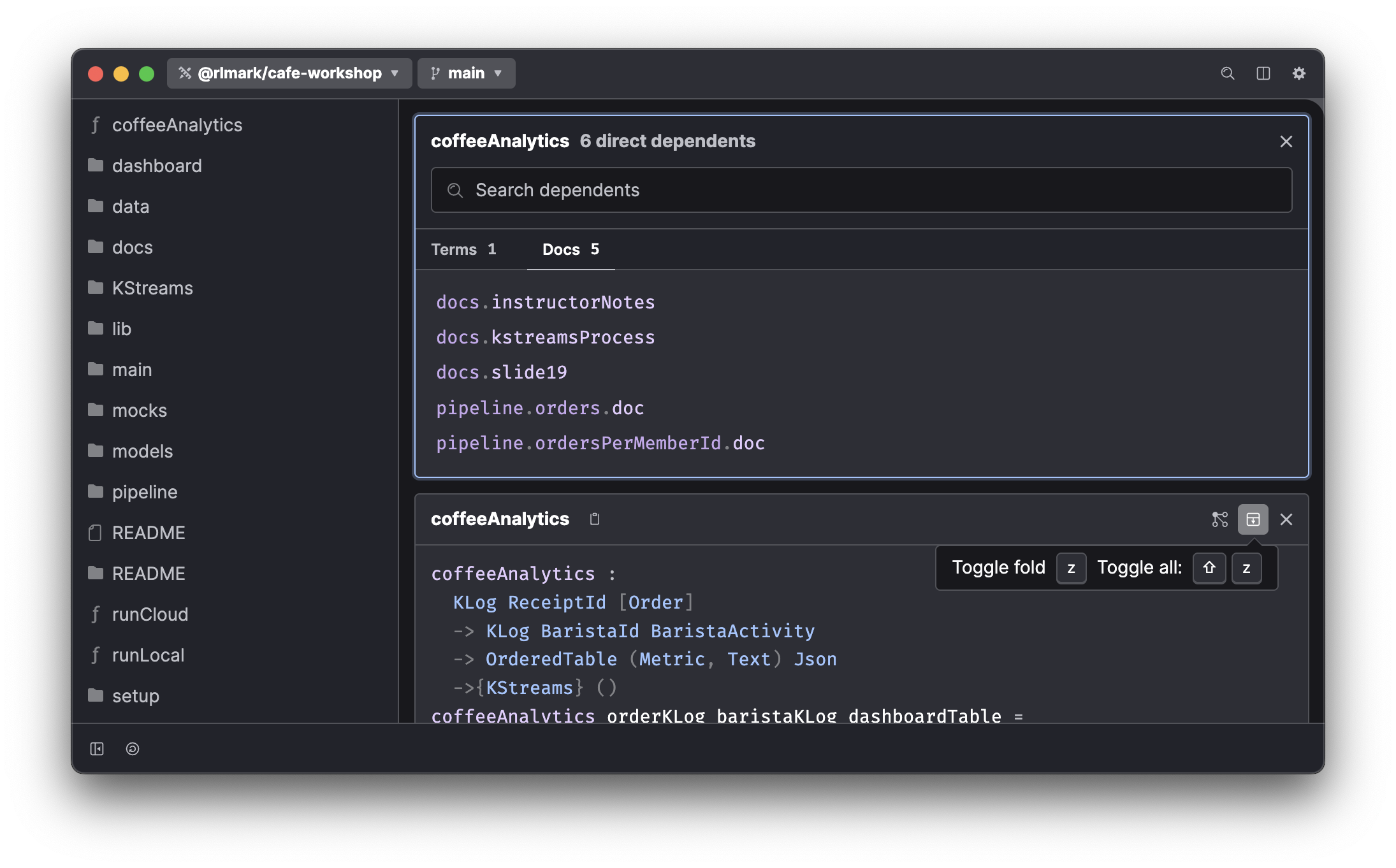Open the main branch dropdown
Viewport: 1396px width, 868px height.
466,73
